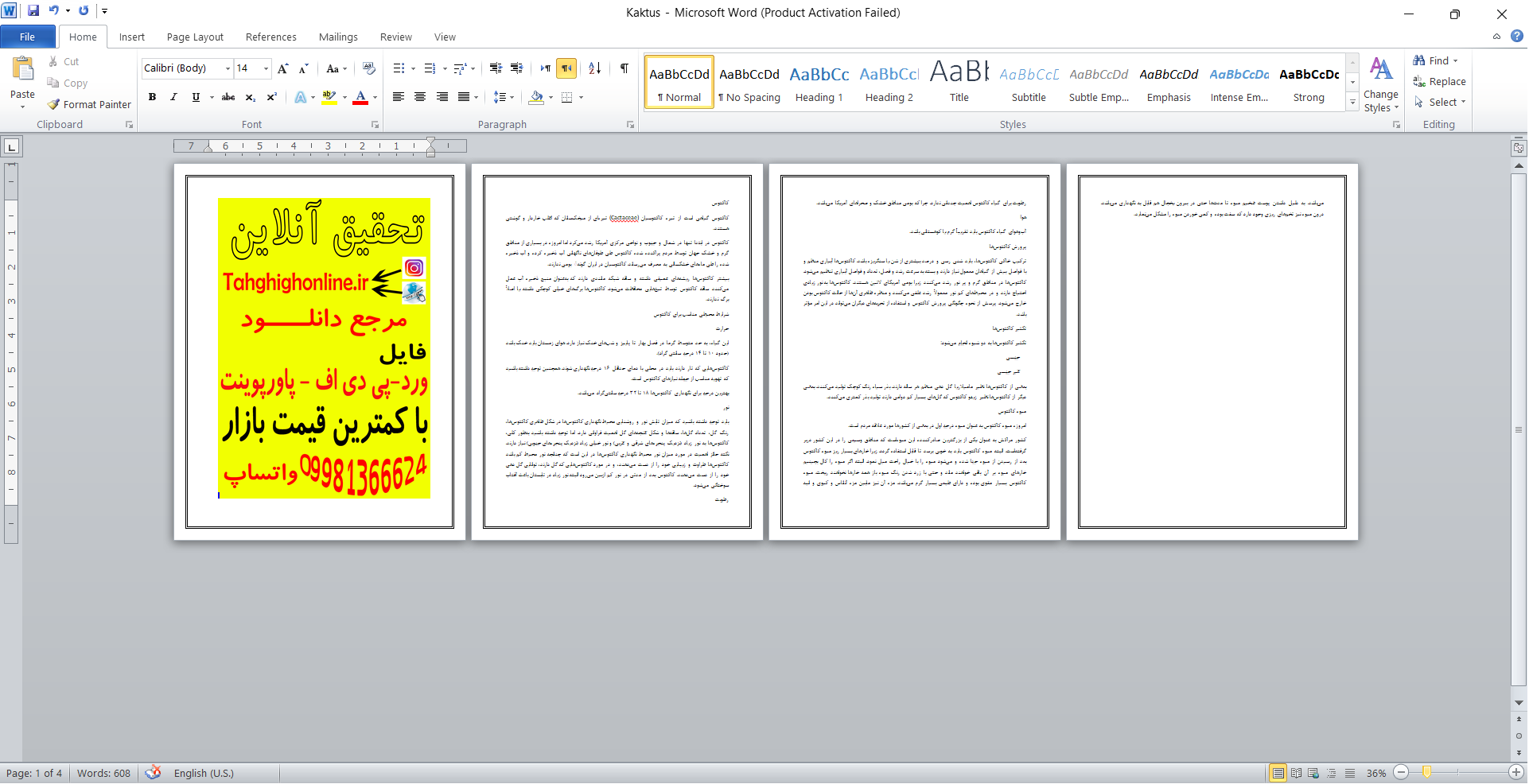
Task: Click the Subscript icon
Action: (250, 97)
